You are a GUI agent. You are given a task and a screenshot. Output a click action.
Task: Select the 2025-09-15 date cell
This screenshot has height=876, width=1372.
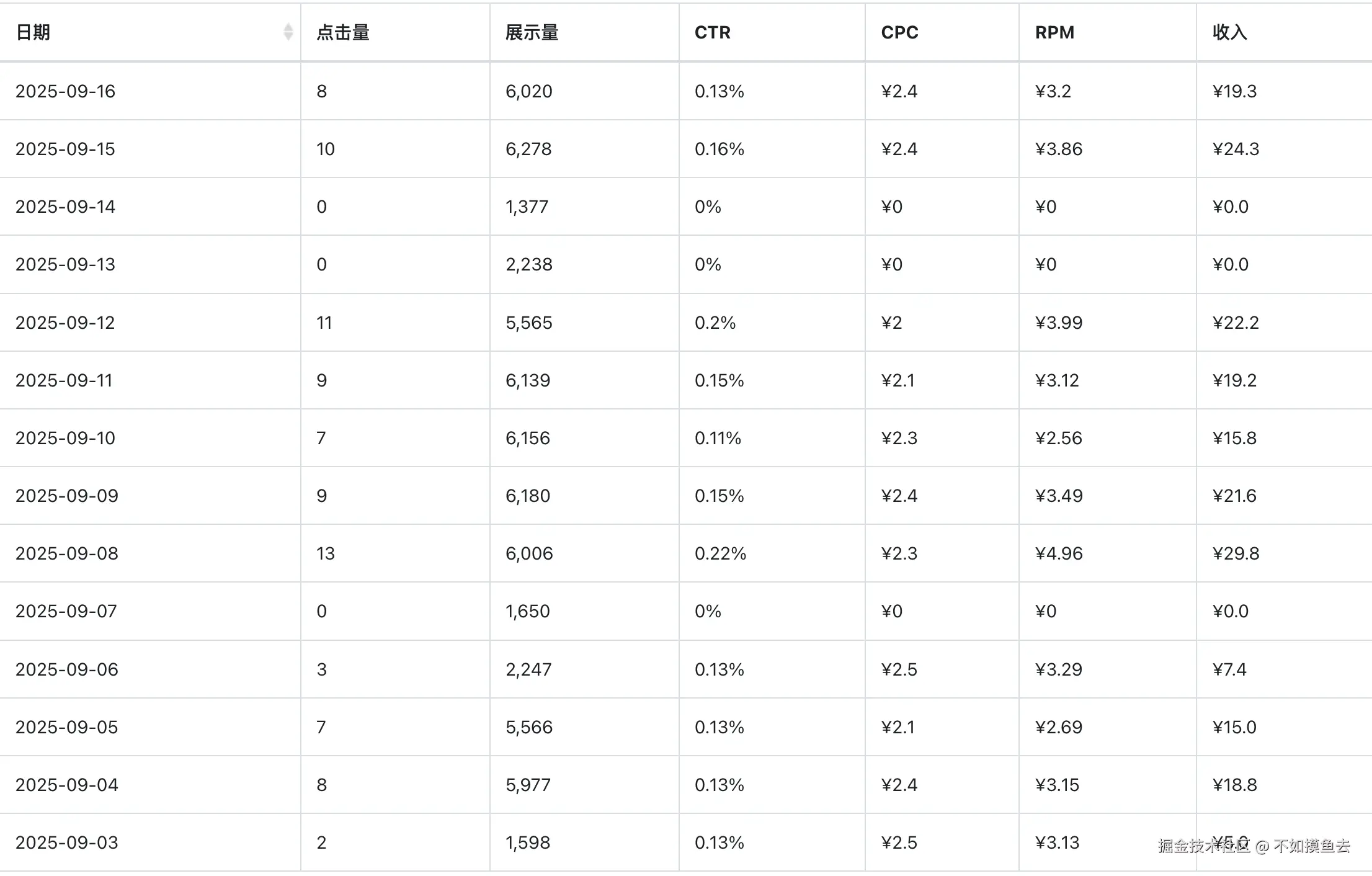tap(65, 149)
